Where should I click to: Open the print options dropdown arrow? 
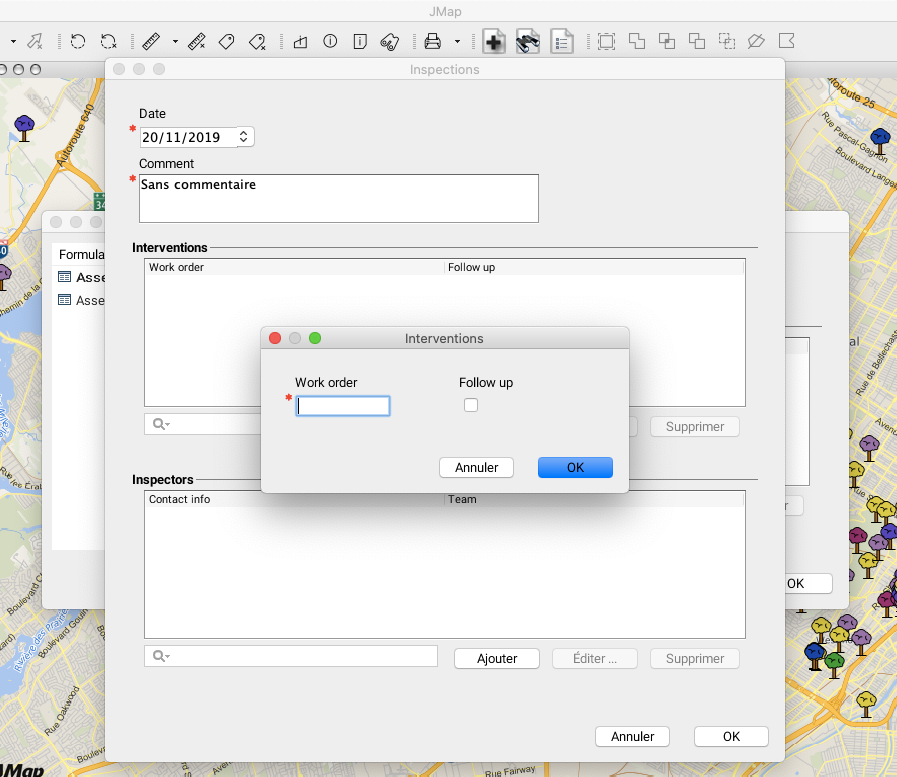[x=457, y=41]
